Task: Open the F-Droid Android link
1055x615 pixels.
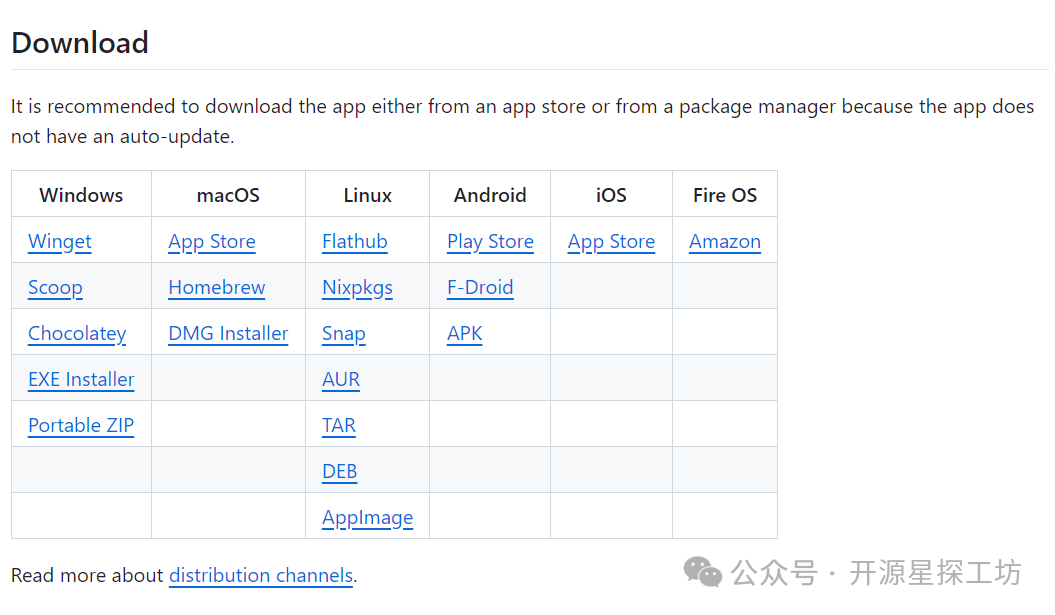Action: [x=480, y=287]
